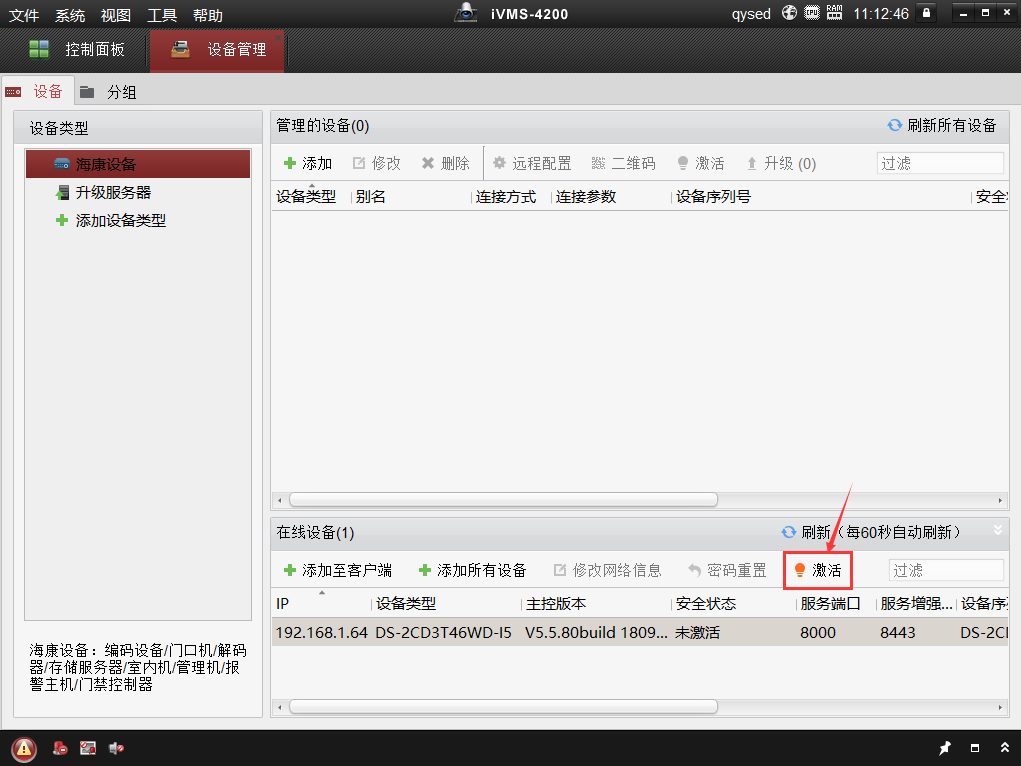The width and height of the screenshot is (1021, 766).
Task: Click the network globe status icon
Action: 789,14
